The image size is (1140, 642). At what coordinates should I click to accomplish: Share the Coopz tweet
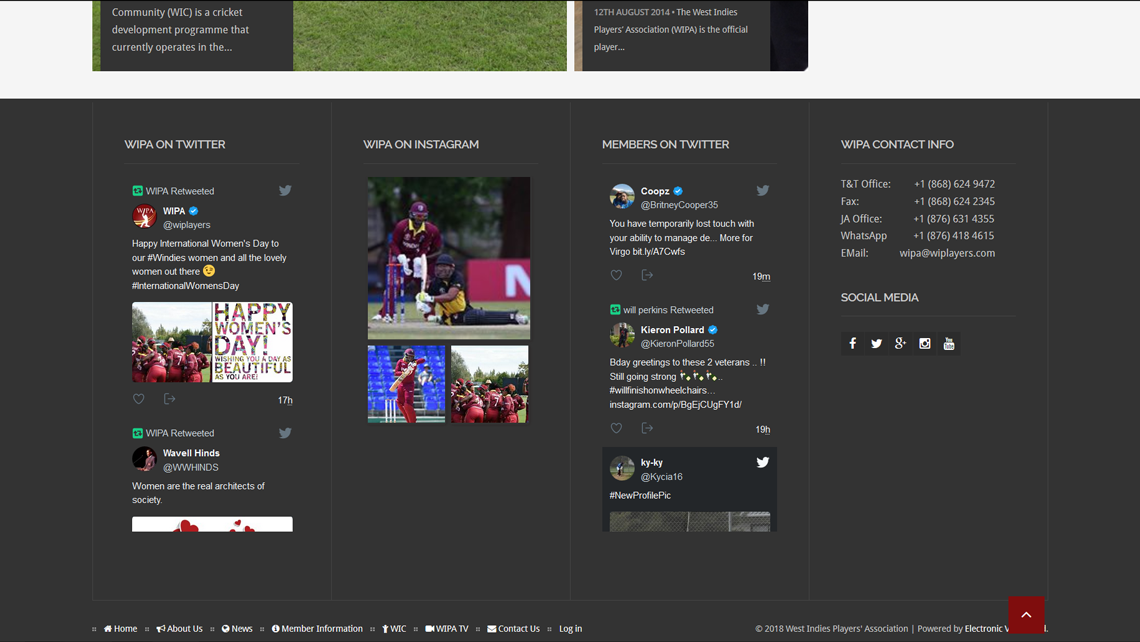click(x=647, y=276)
